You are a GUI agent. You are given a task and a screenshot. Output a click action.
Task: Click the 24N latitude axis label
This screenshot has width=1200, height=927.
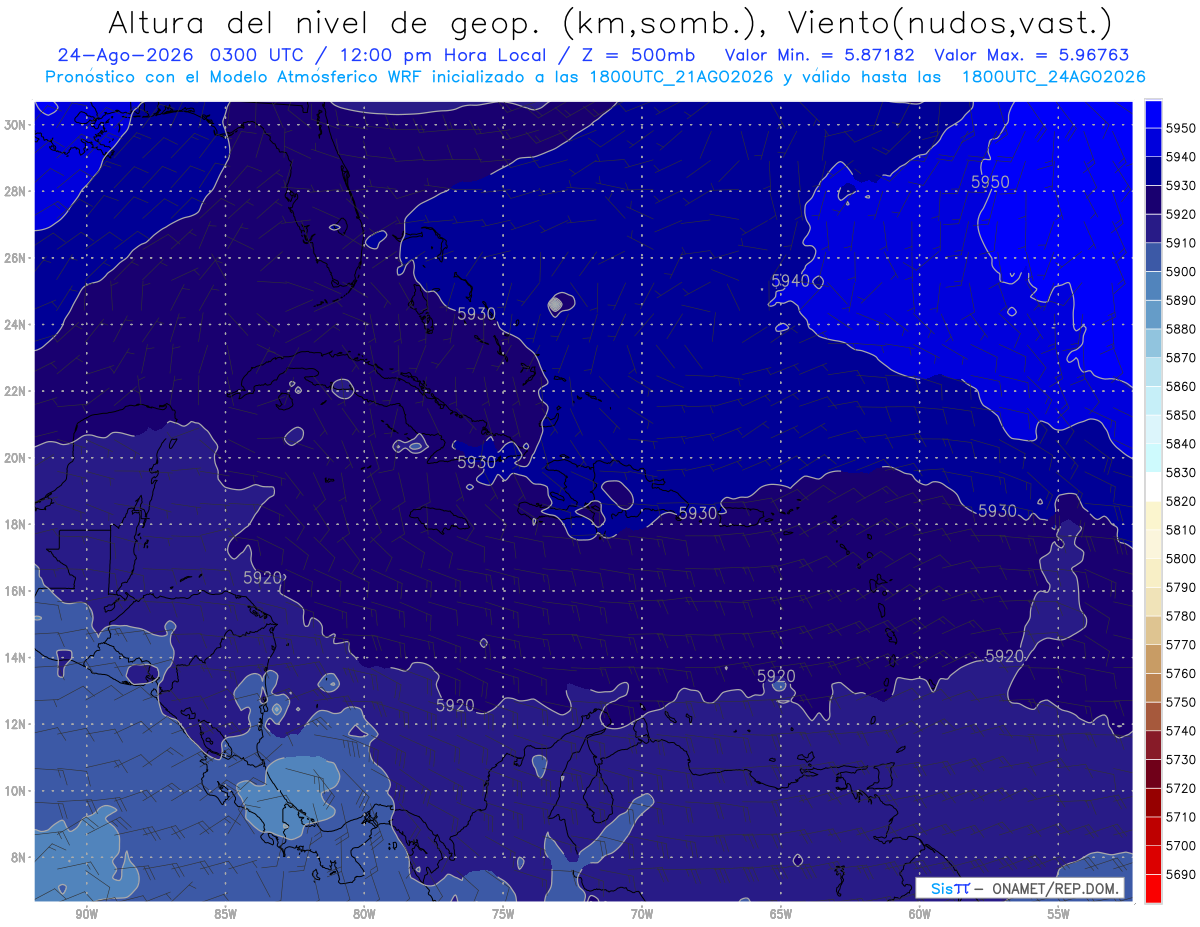tap(15, 324)
